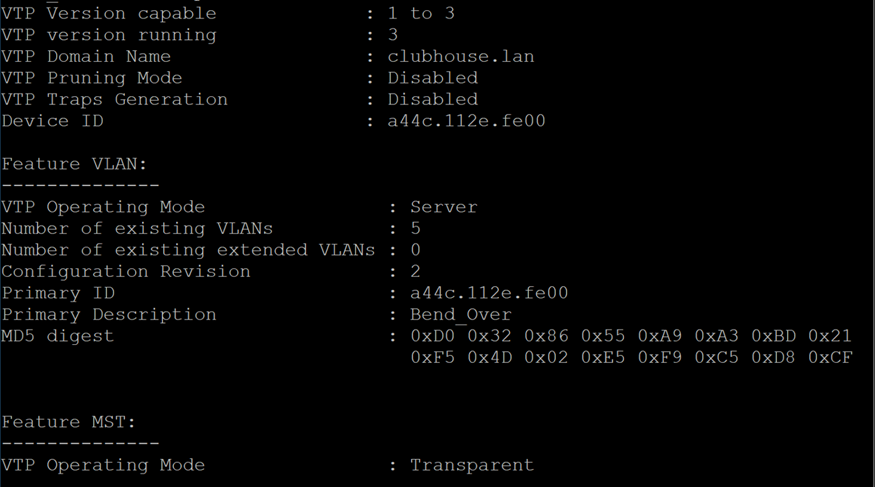Viewport: 875px width, 487px height.
Task: Click the Server operating mode value
Action: 444,207
